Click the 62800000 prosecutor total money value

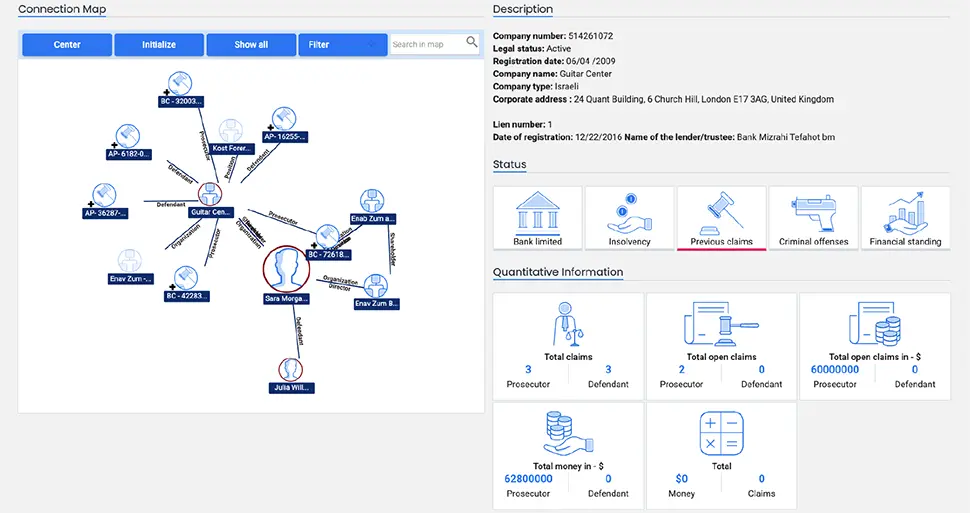[x=528, y=479]
